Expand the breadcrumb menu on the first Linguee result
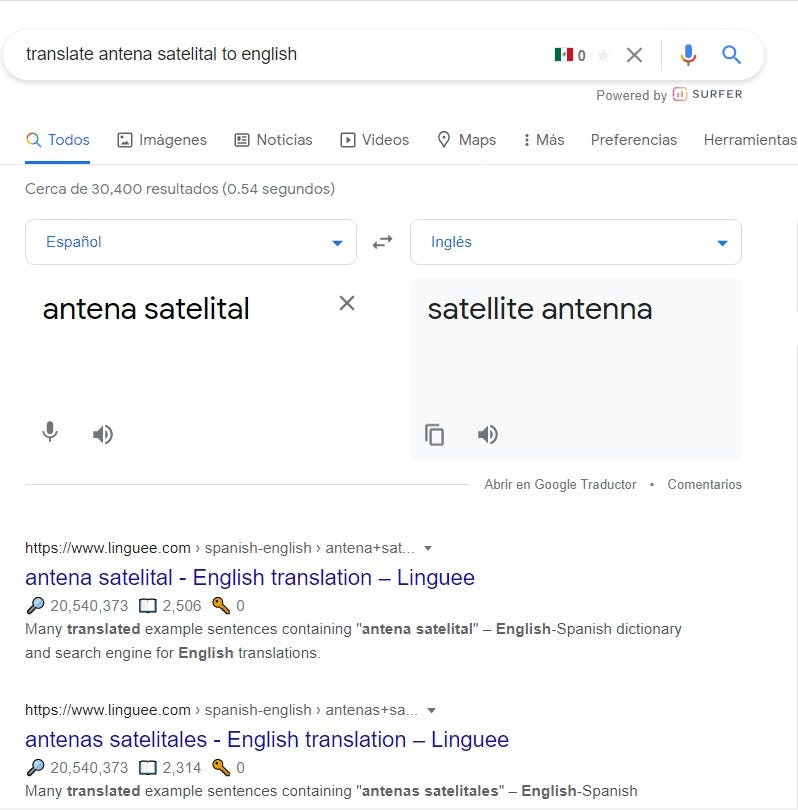Image resolution: width=798 pixels, height=810 pixels. (x=428, y=548)
